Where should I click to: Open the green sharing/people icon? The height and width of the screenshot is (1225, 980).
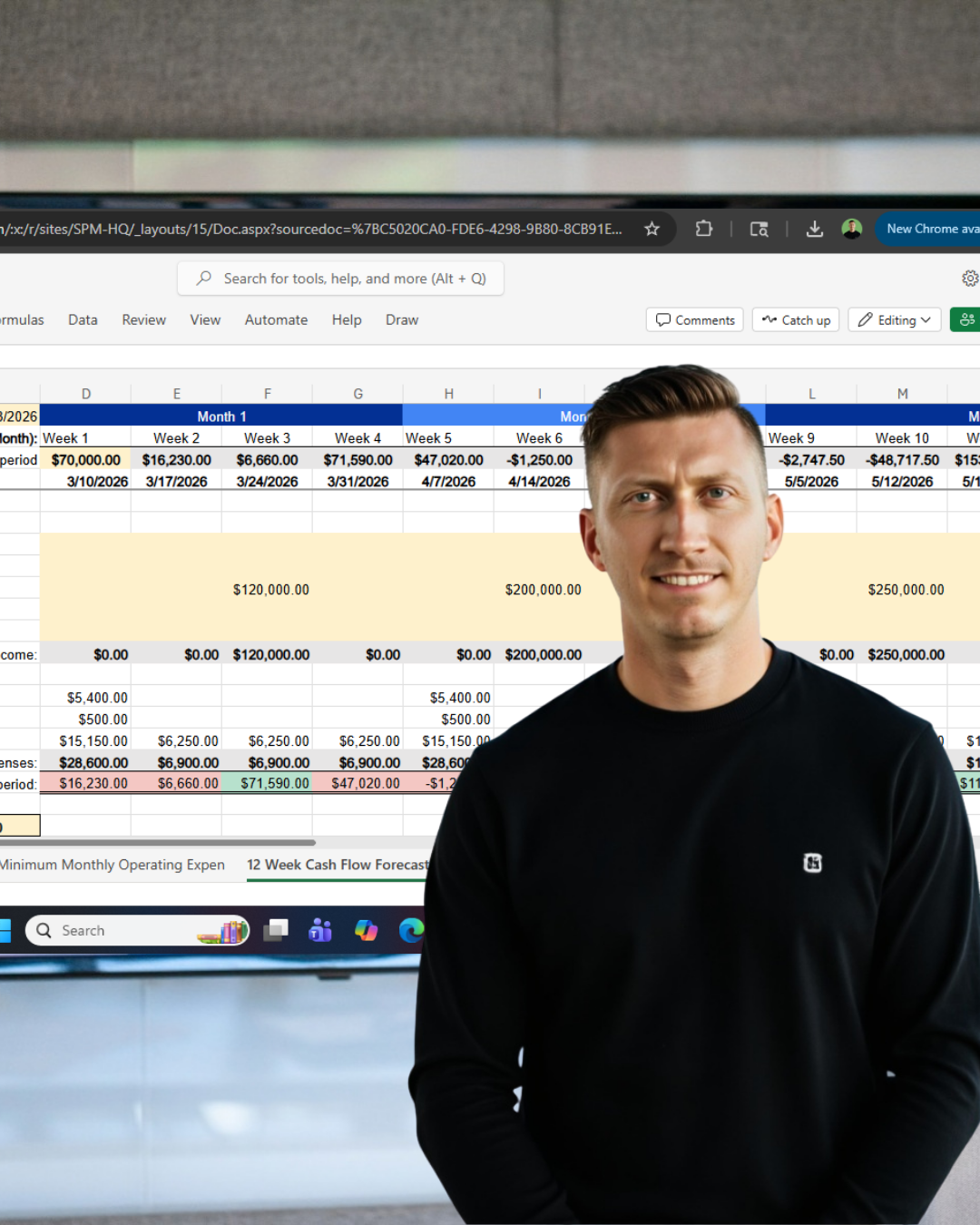[965, 319]
